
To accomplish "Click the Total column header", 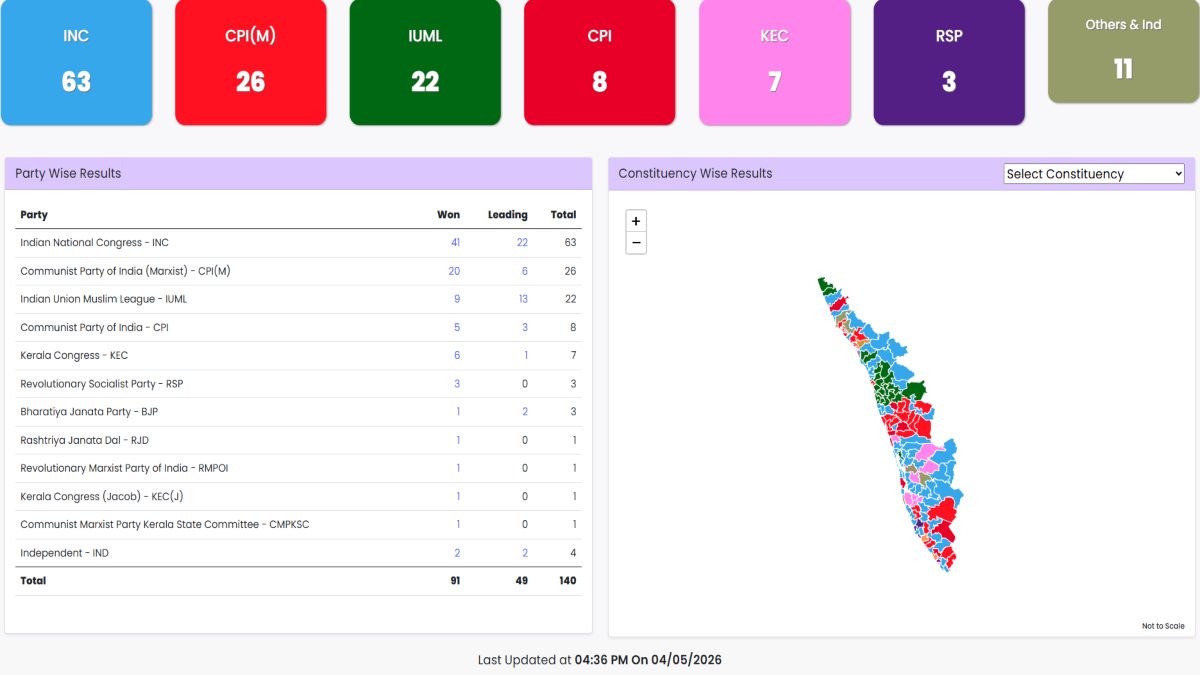I will (564, 215).
